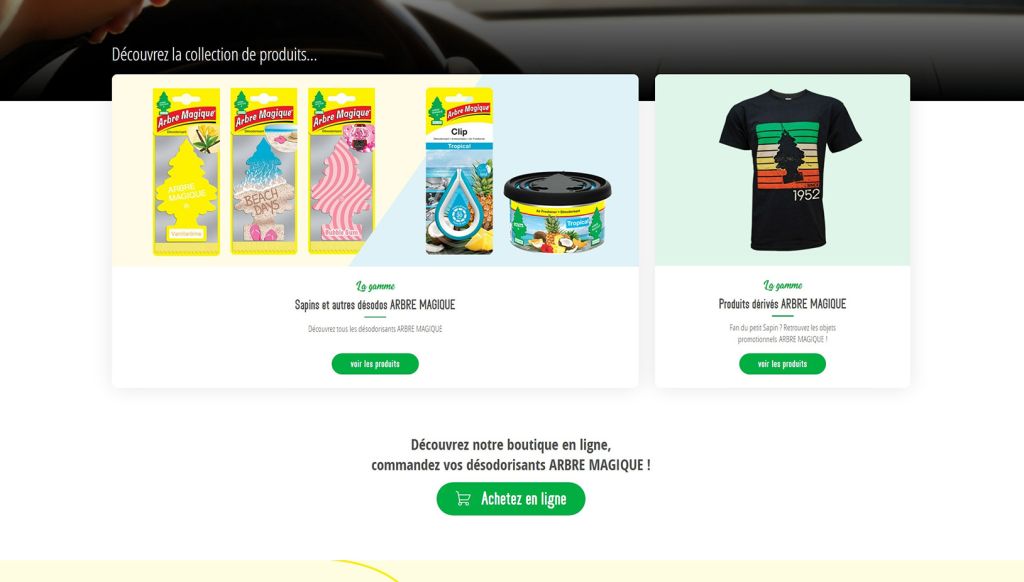Click Découvrez tous les désodorisants description text
This screenshot has height=582, width=1024.
375,329
